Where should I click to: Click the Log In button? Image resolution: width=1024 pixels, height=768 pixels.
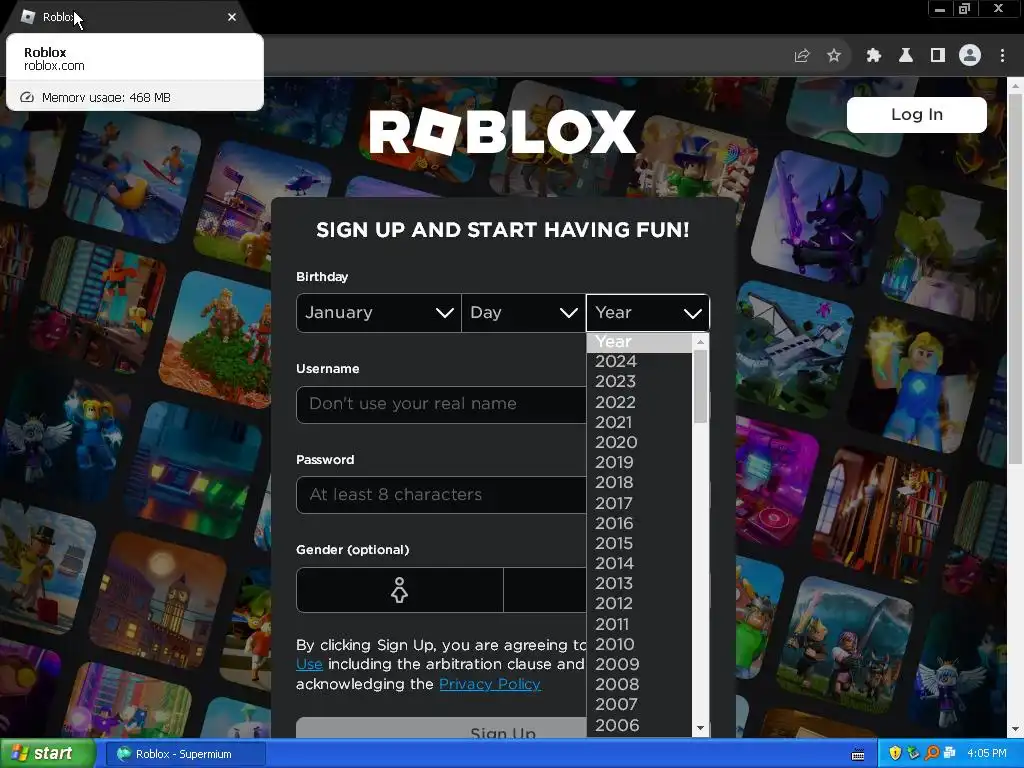916,115
